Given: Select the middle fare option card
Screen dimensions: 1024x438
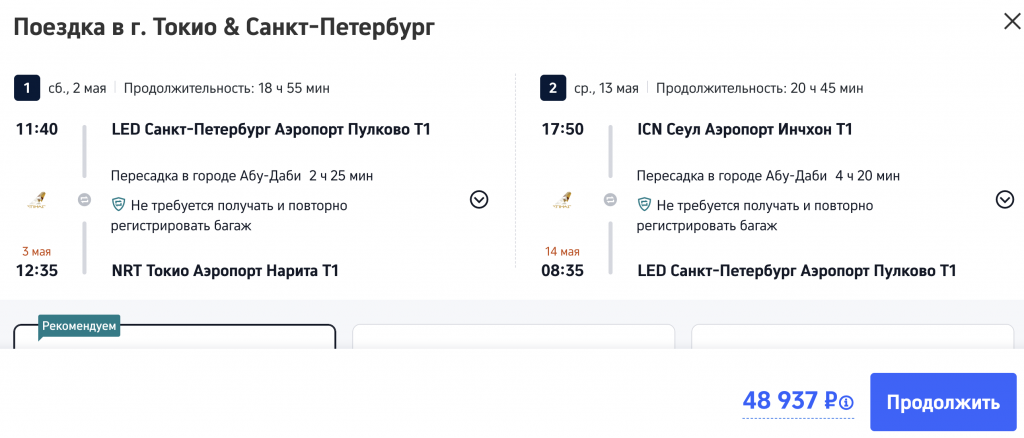Looking at the screenshot, I should (x=512, y=338).
